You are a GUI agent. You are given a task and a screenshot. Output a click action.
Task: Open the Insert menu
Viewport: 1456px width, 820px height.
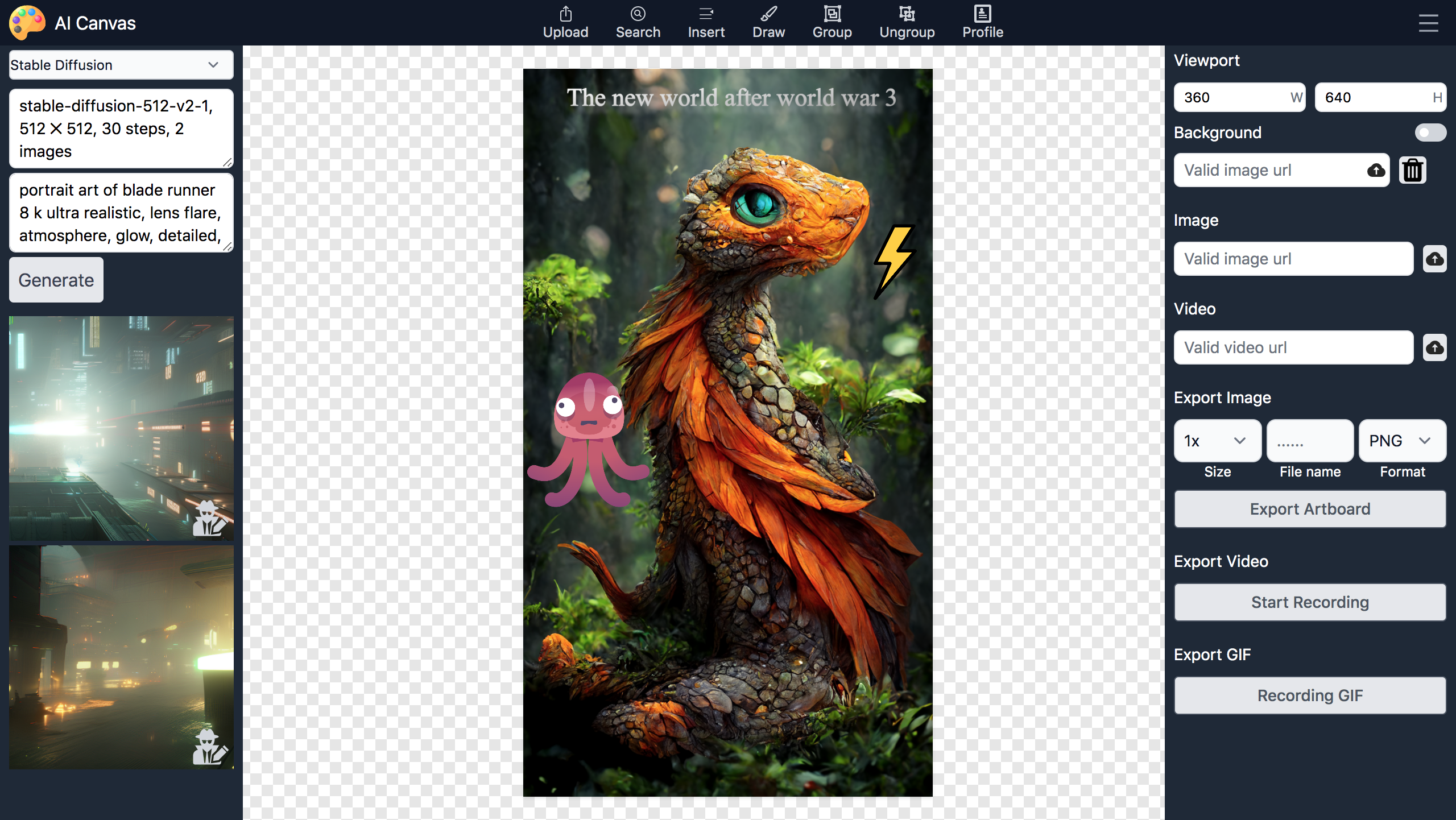pyautogui.click(x=706, y=22)
